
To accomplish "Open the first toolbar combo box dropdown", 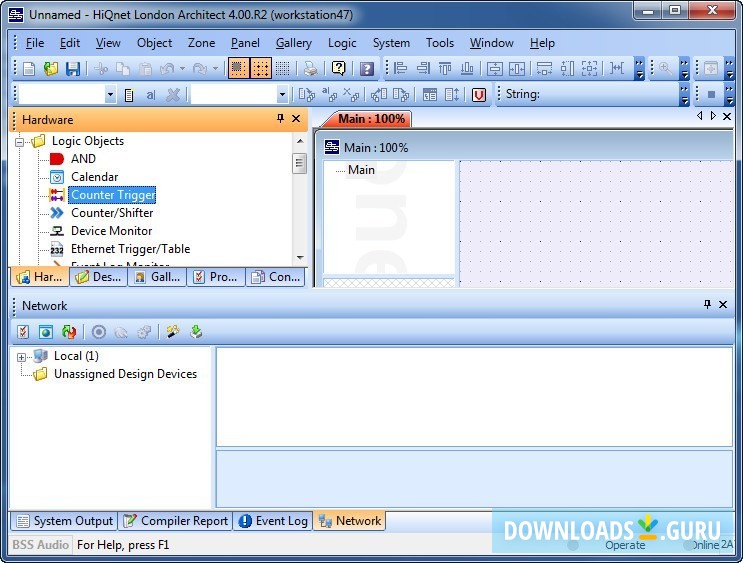I will [x=110, y=95].
